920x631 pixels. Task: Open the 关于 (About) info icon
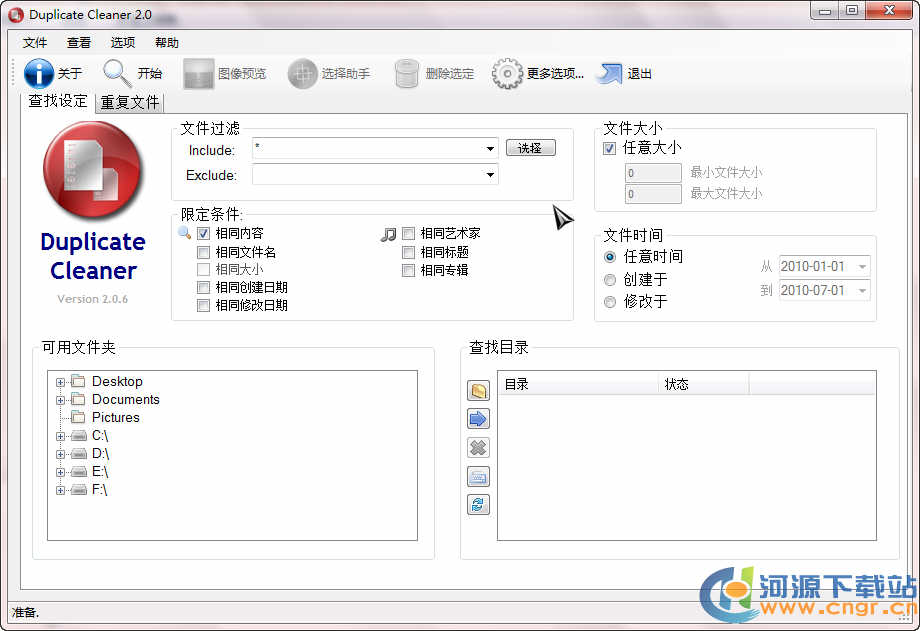(37, 72)
